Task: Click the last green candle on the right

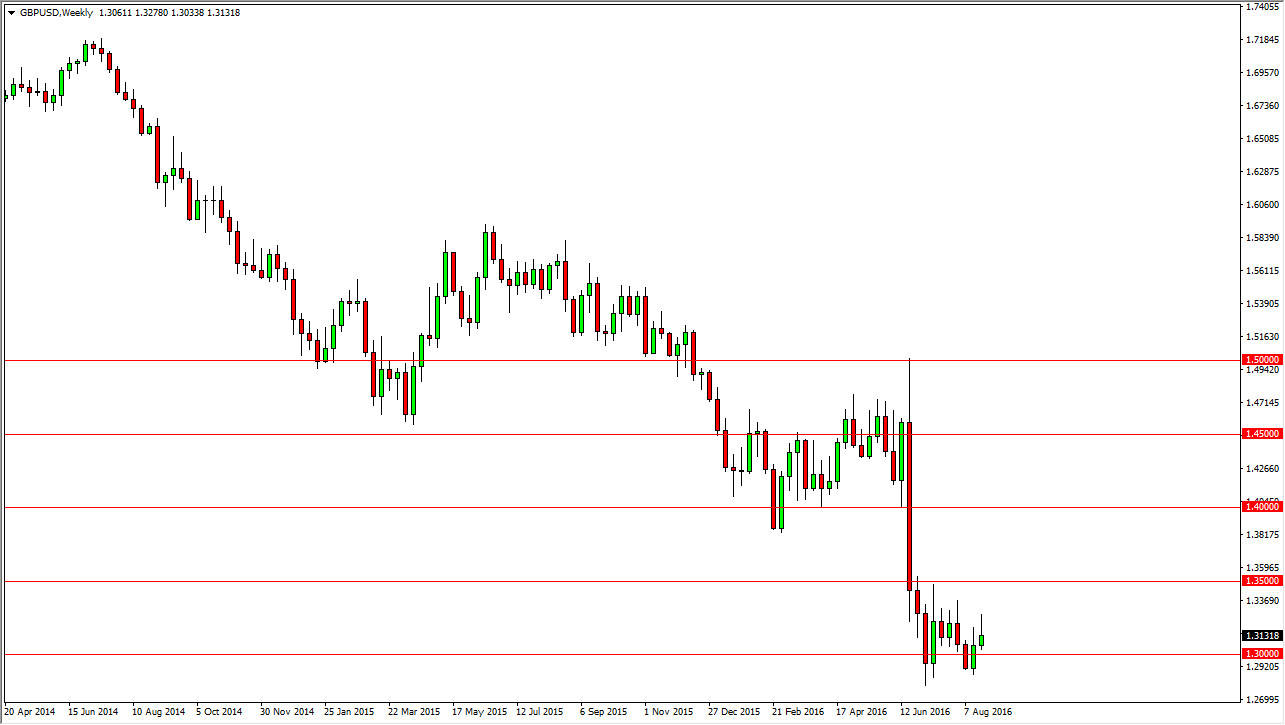Action: (981, 640)
